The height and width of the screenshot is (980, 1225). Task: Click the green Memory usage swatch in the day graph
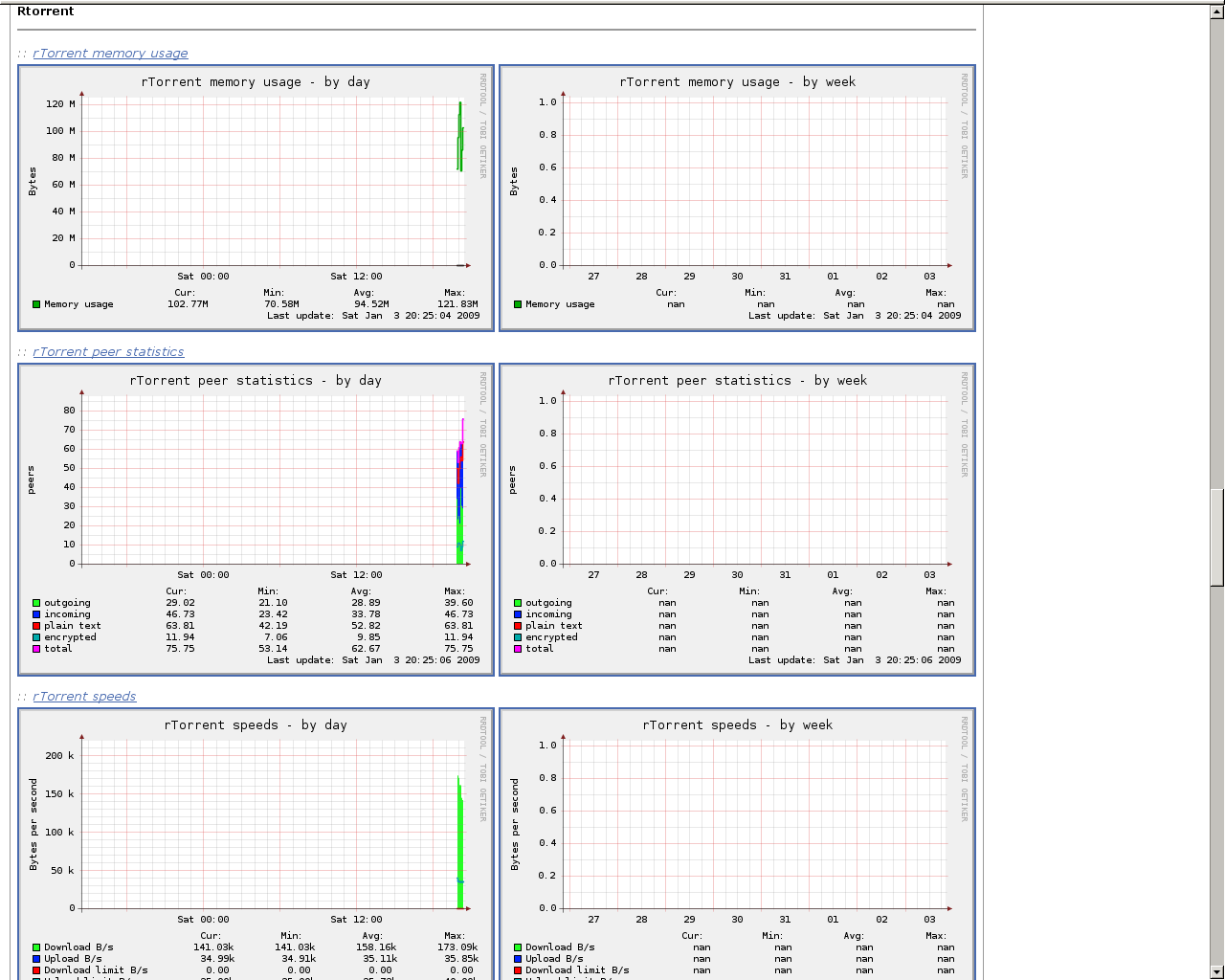[36, 304]
